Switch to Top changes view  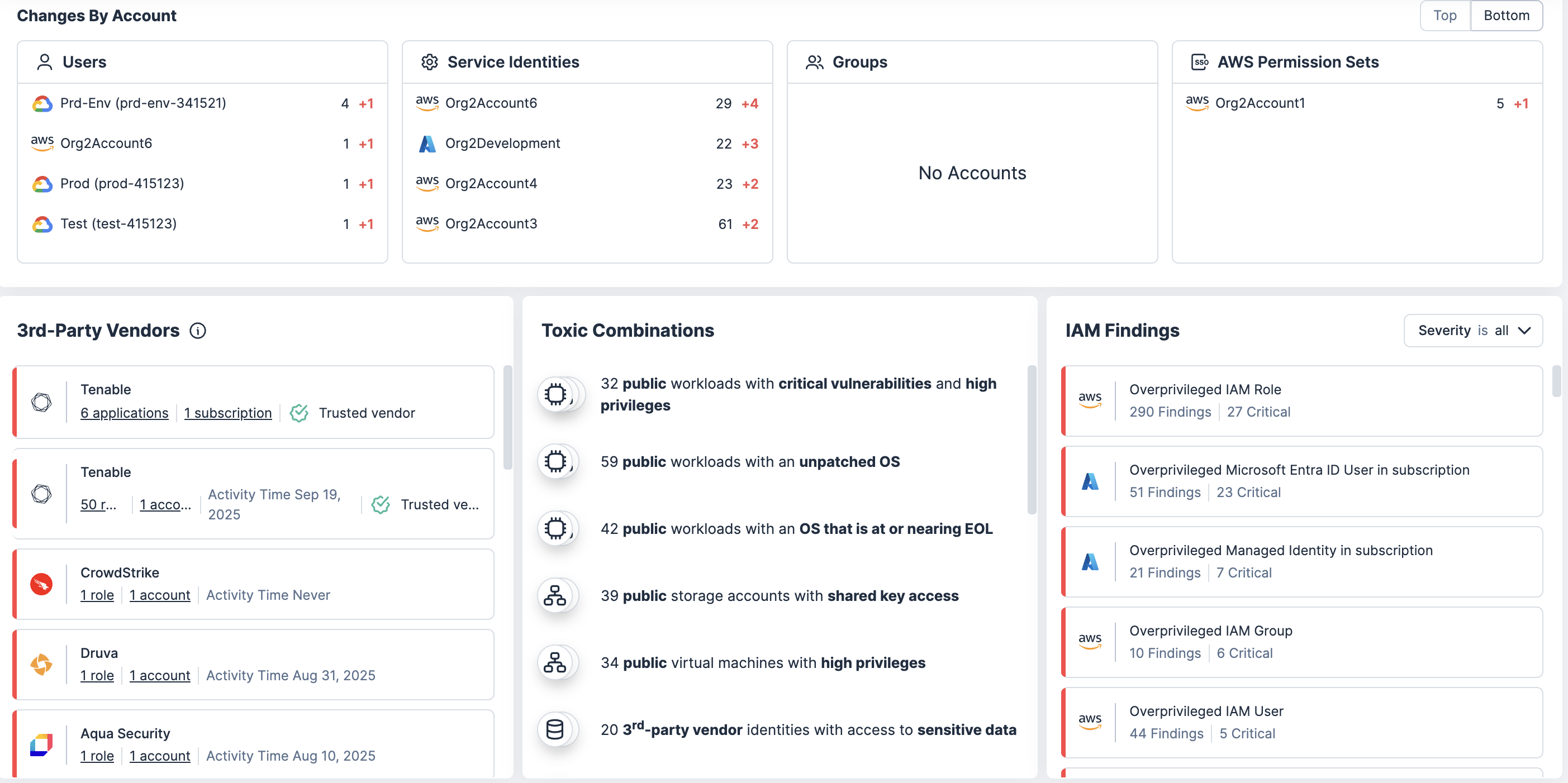point(1445,15)
